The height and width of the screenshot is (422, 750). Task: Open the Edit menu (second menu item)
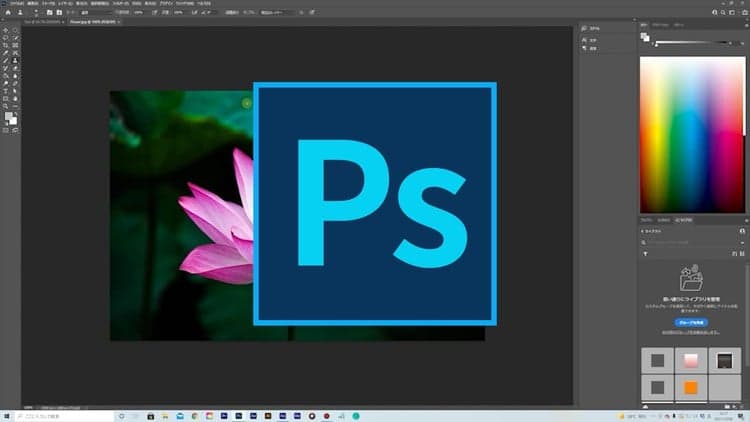(x=33, y=3)
